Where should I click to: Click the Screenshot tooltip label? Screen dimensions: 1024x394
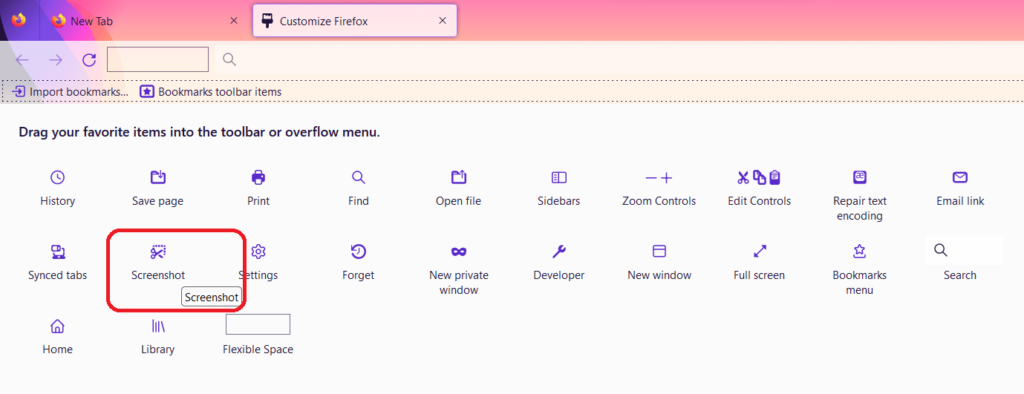tap(212, 297)
